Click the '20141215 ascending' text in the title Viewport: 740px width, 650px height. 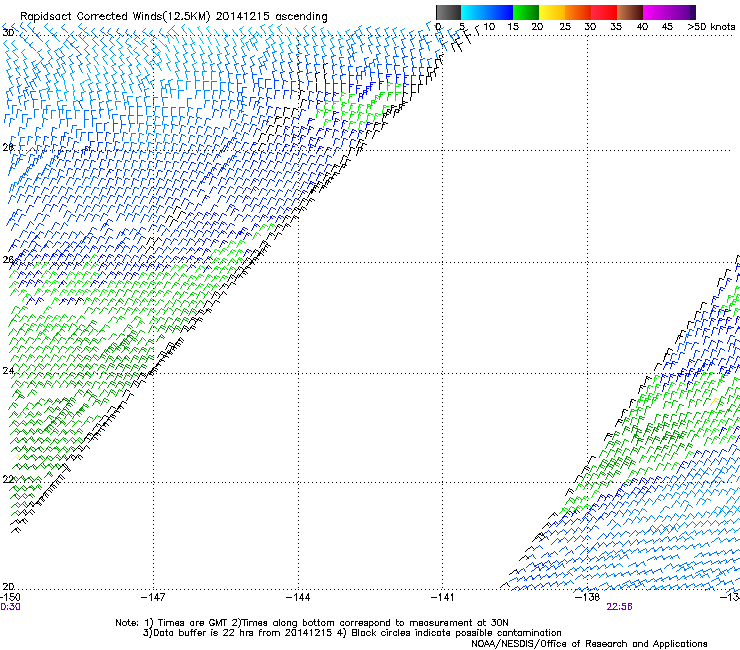pyautogui.click(x=271, y=16)
